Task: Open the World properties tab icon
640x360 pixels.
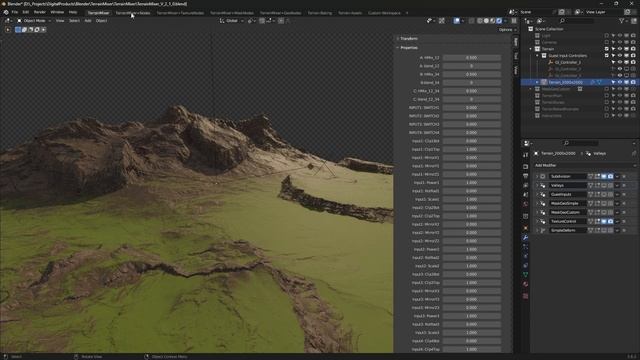Action: (x=525, y=205)
